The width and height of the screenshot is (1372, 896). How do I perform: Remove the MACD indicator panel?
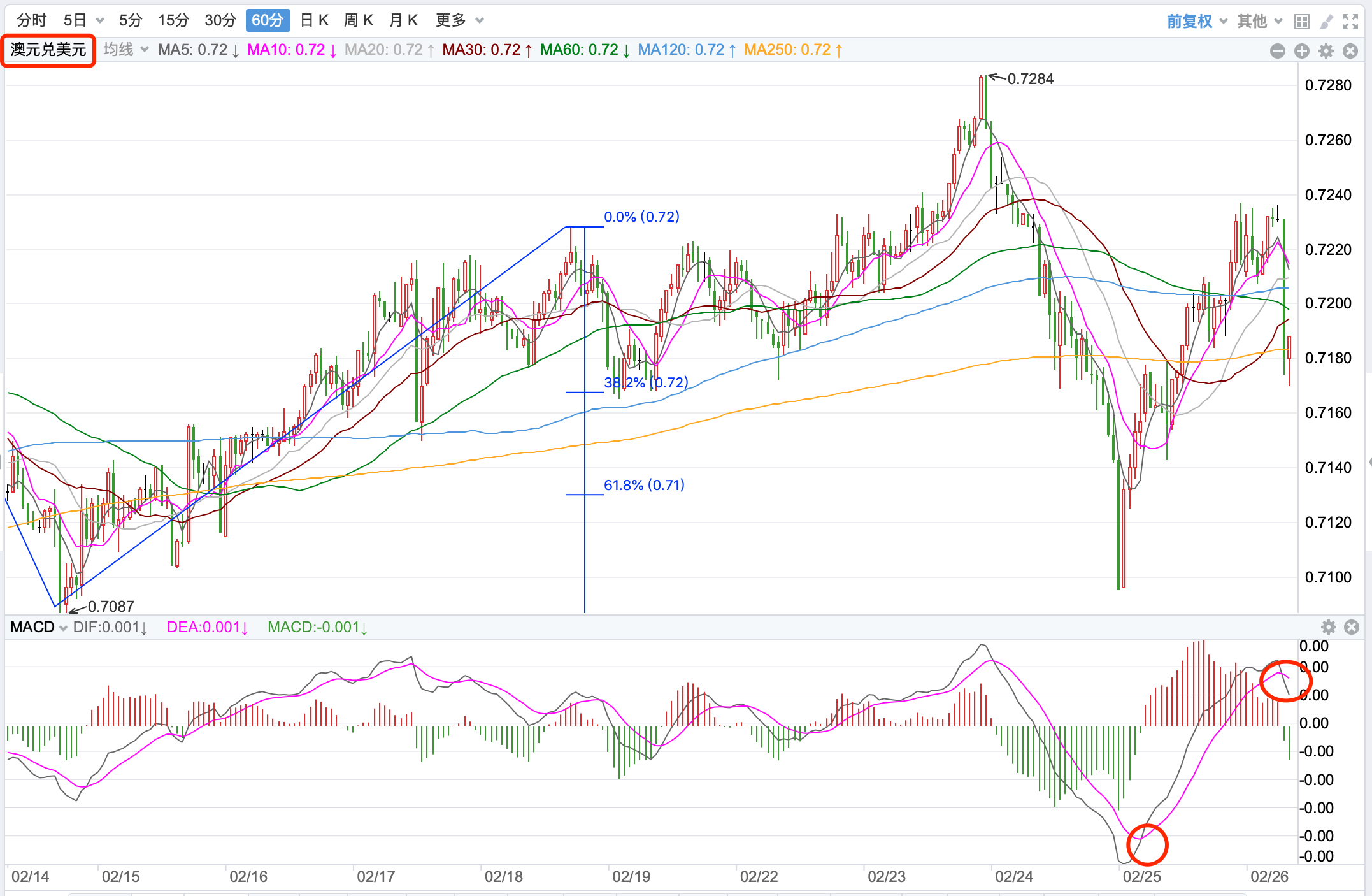coord(1351,627)
